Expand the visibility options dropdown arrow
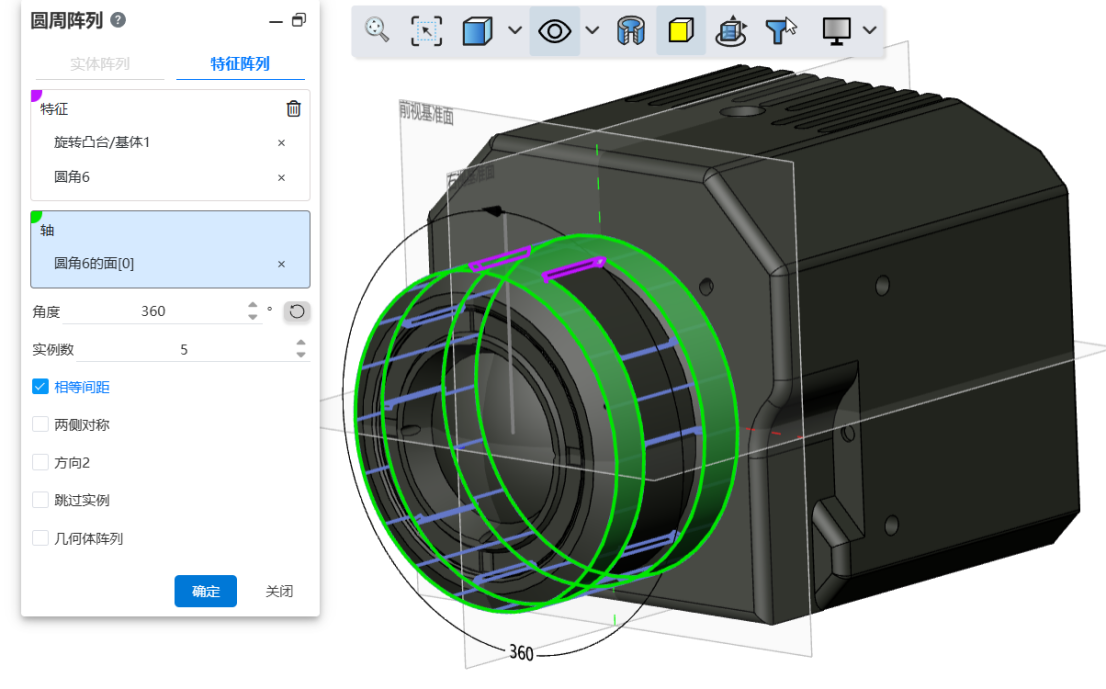 click(x=592, y=30)
